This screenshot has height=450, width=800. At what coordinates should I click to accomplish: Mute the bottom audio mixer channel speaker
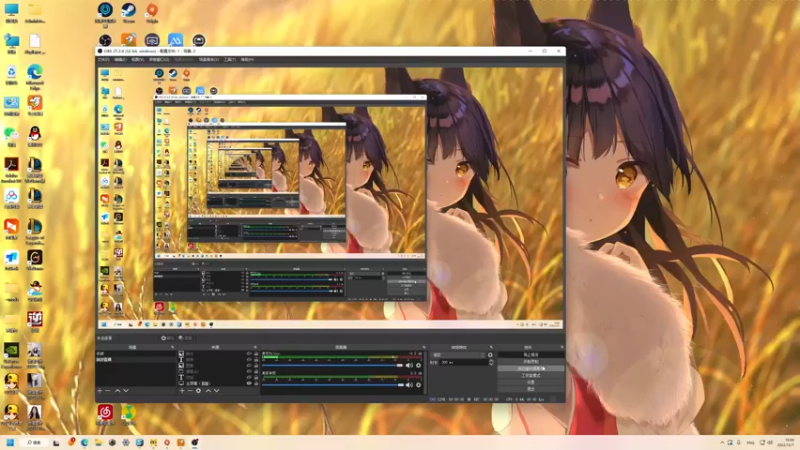[x=409, y=385]
